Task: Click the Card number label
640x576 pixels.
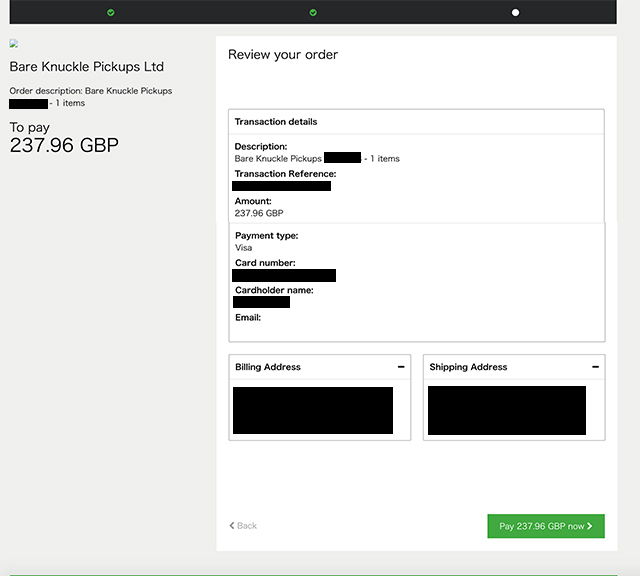Action: 265,263
